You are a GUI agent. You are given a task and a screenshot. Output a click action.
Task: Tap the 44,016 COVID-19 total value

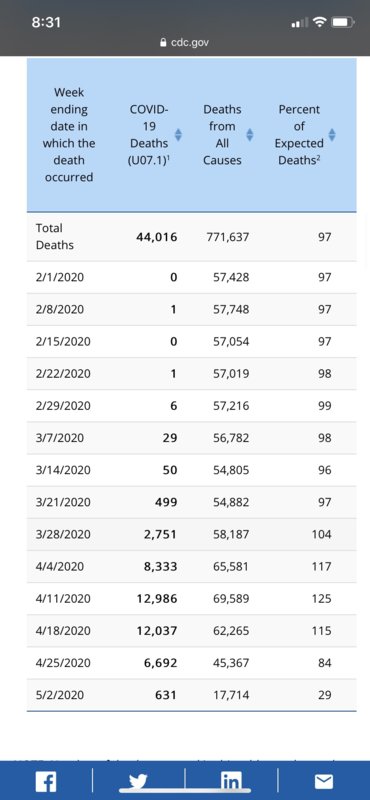click(157, 237)
